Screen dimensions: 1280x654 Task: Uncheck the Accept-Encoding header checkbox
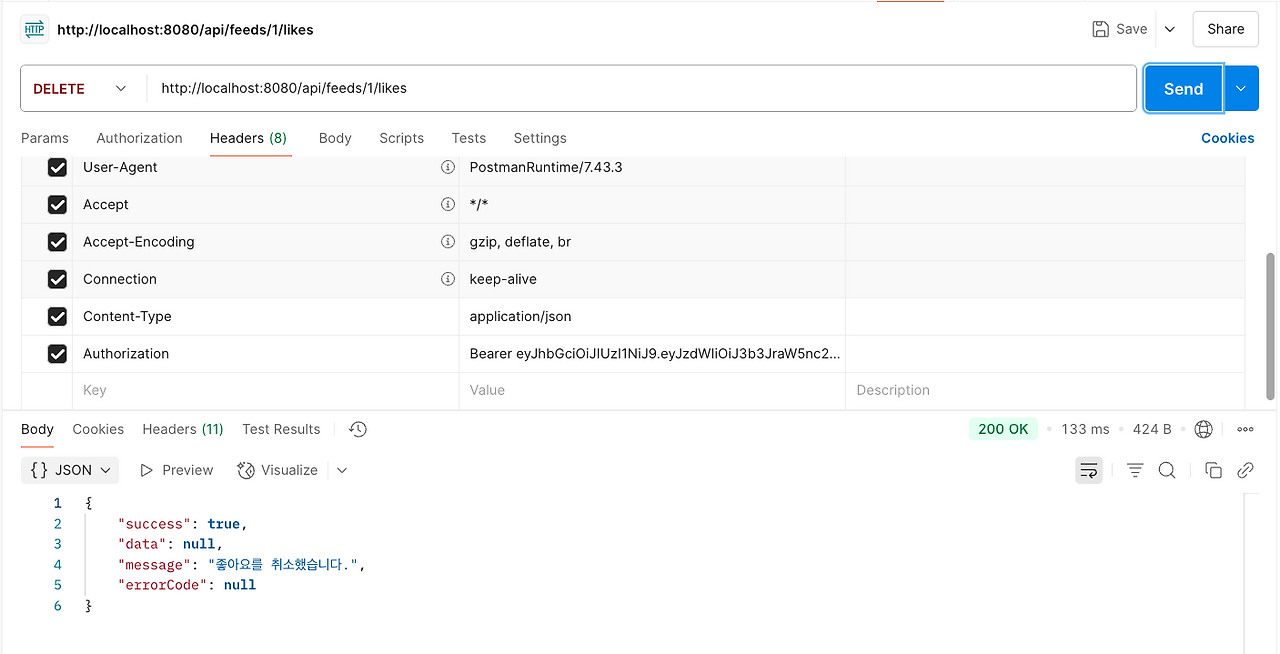click(x=57, y=241)
